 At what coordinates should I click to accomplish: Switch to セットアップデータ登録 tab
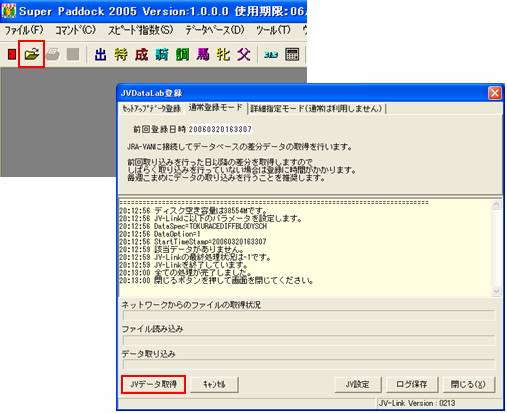pyautogui.click(x=152, y=109)
